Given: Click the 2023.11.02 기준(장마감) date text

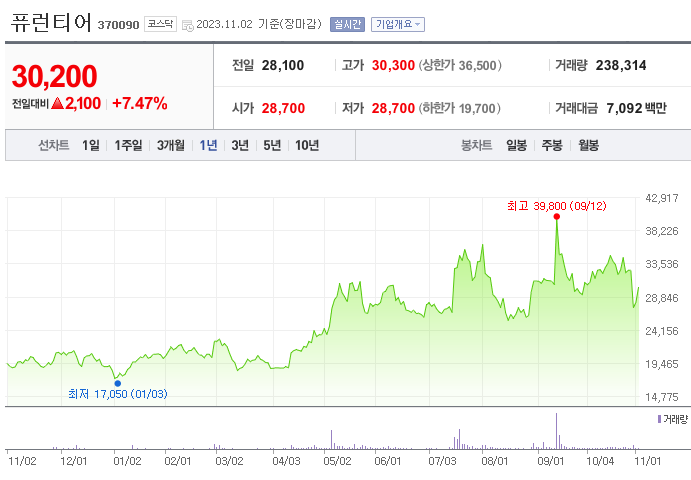Looking at the screenshot, I should [x=259, y=24].
